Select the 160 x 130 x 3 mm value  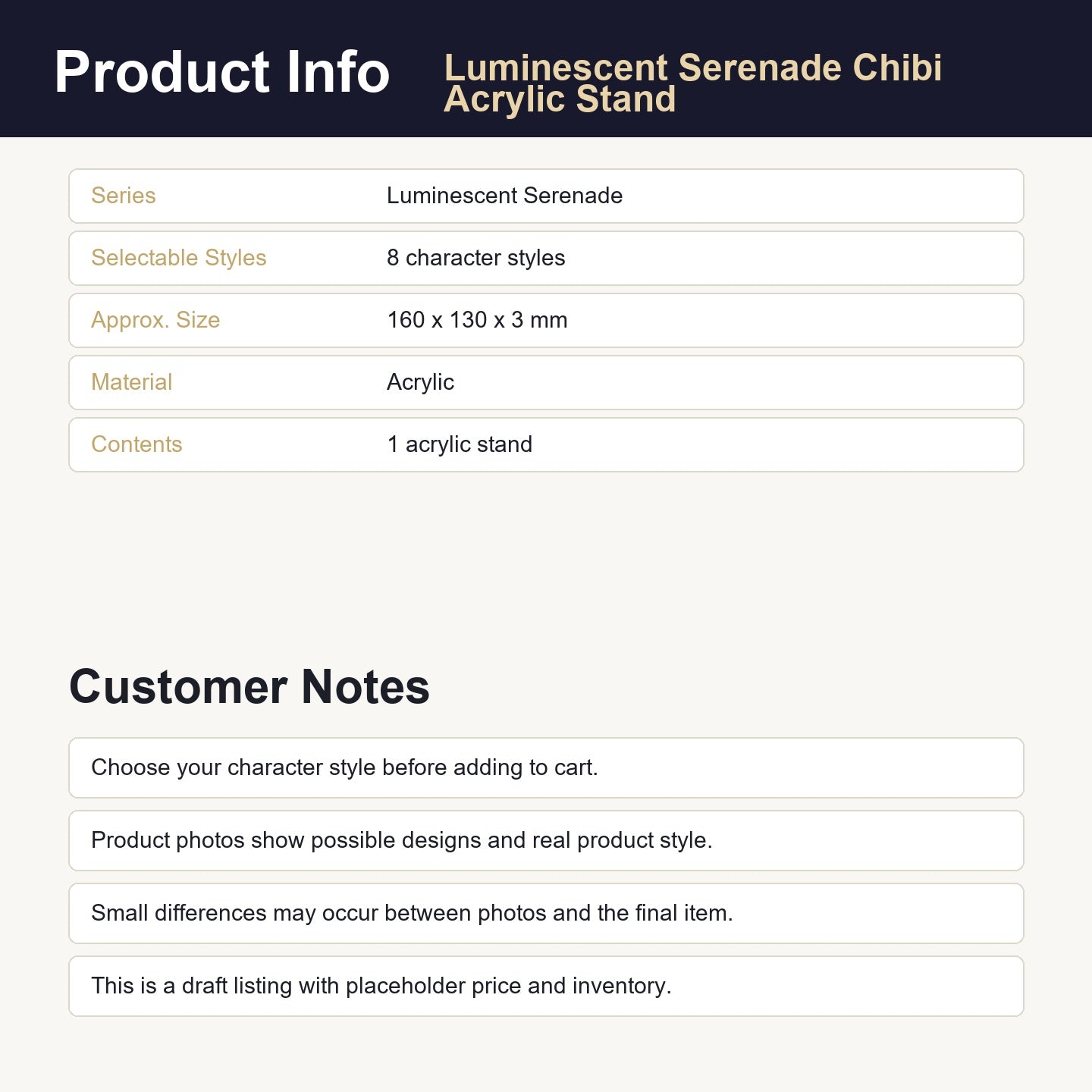click(477, 320)
